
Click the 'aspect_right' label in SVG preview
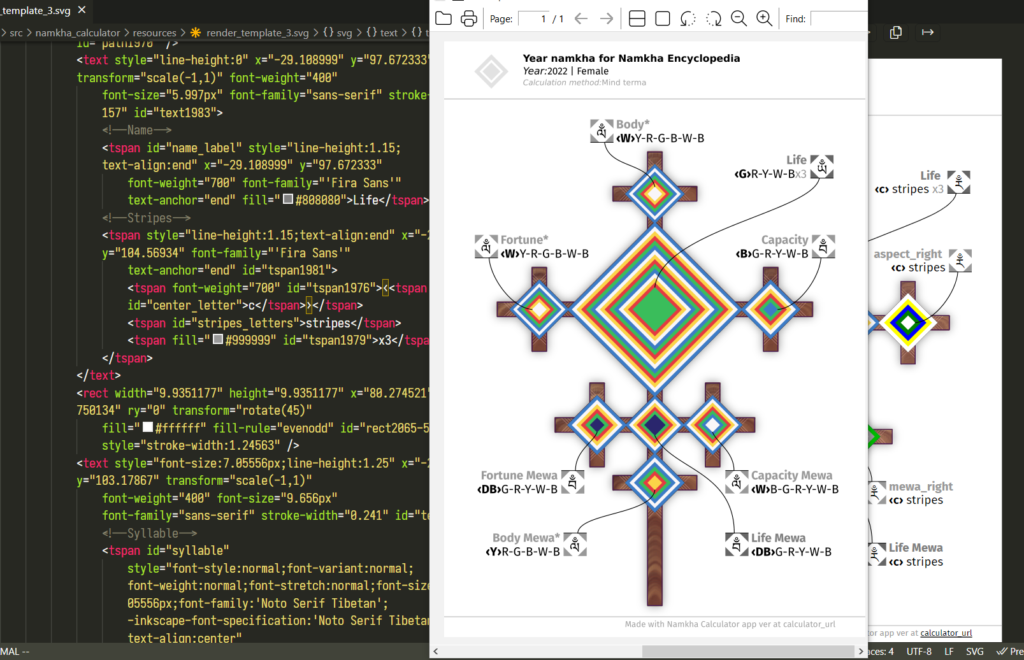pyautogui.click(x=908, y=254)
